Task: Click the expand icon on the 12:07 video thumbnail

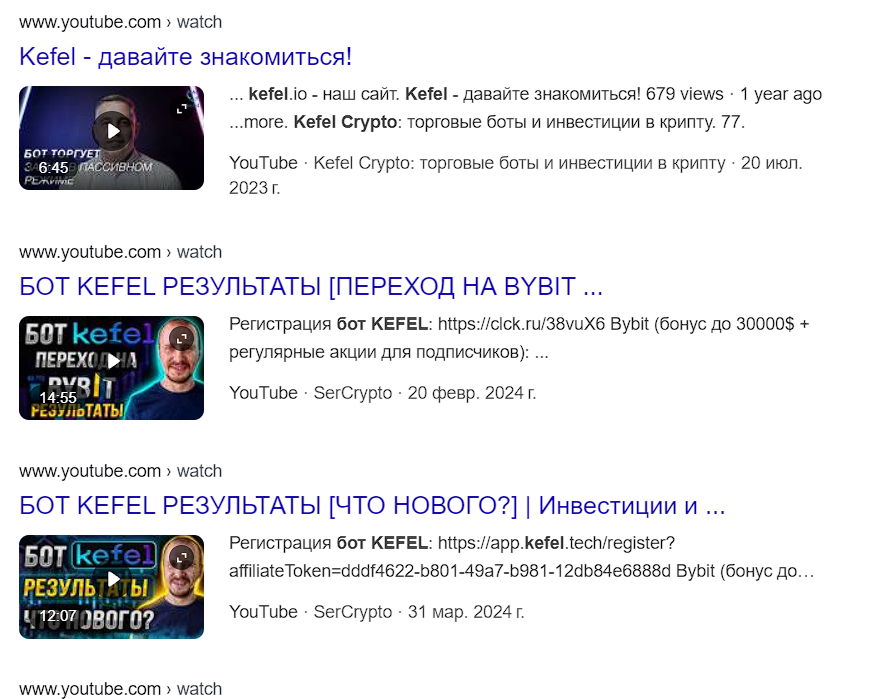Action: pyautogui.click(x=181, y=558)
